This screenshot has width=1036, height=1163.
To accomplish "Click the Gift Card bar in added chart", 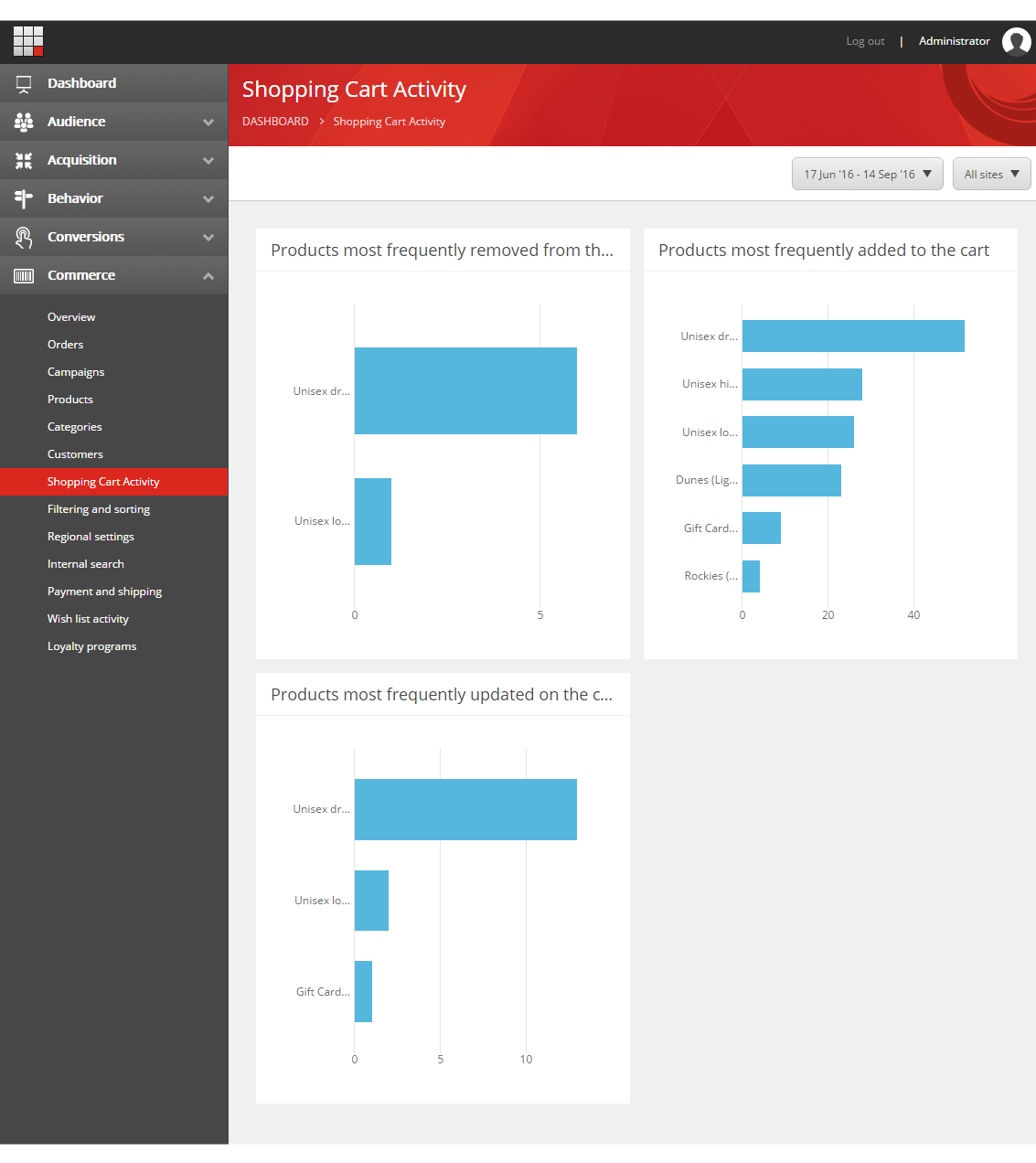I will (x=761, y=528).
